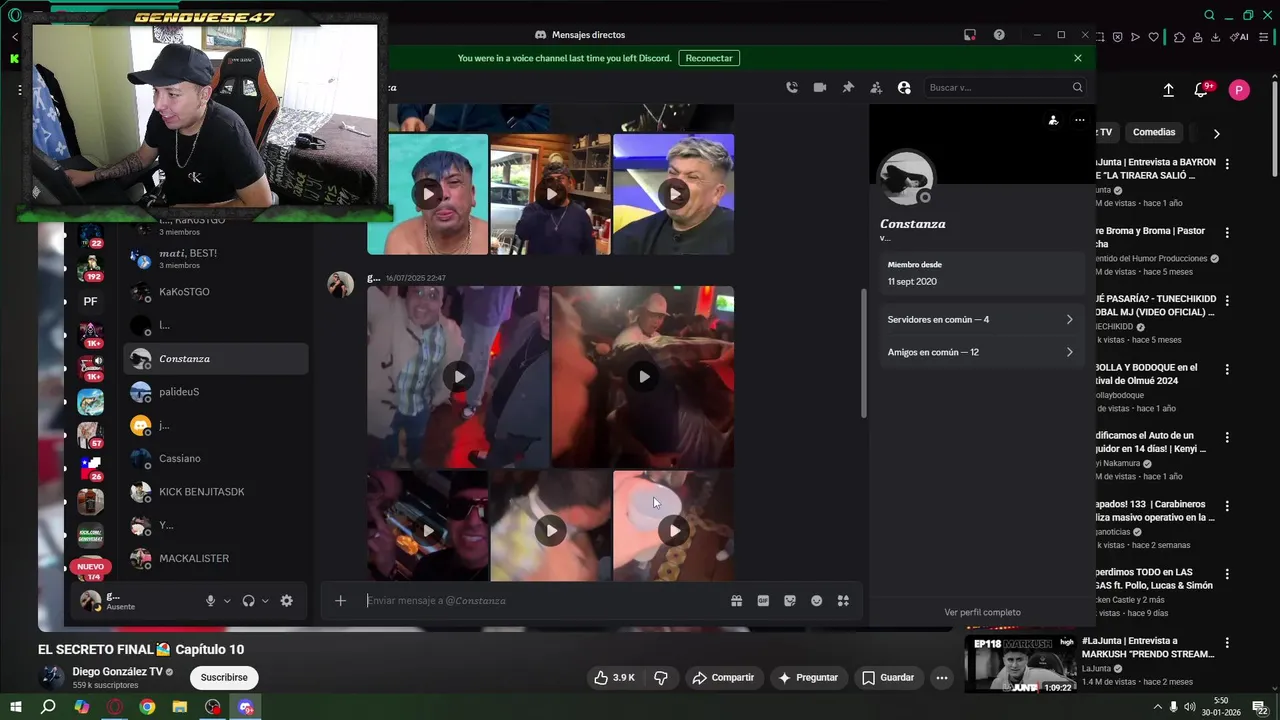Viewport: 1280px width, 720px height.
Task: Open the MACKALISTER conversation
Action: [x=215, y=558]
